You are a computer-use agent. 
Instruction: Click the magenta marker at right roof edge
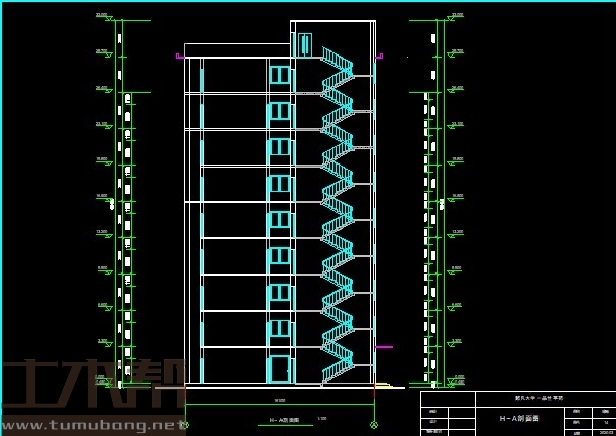(380, 57)
